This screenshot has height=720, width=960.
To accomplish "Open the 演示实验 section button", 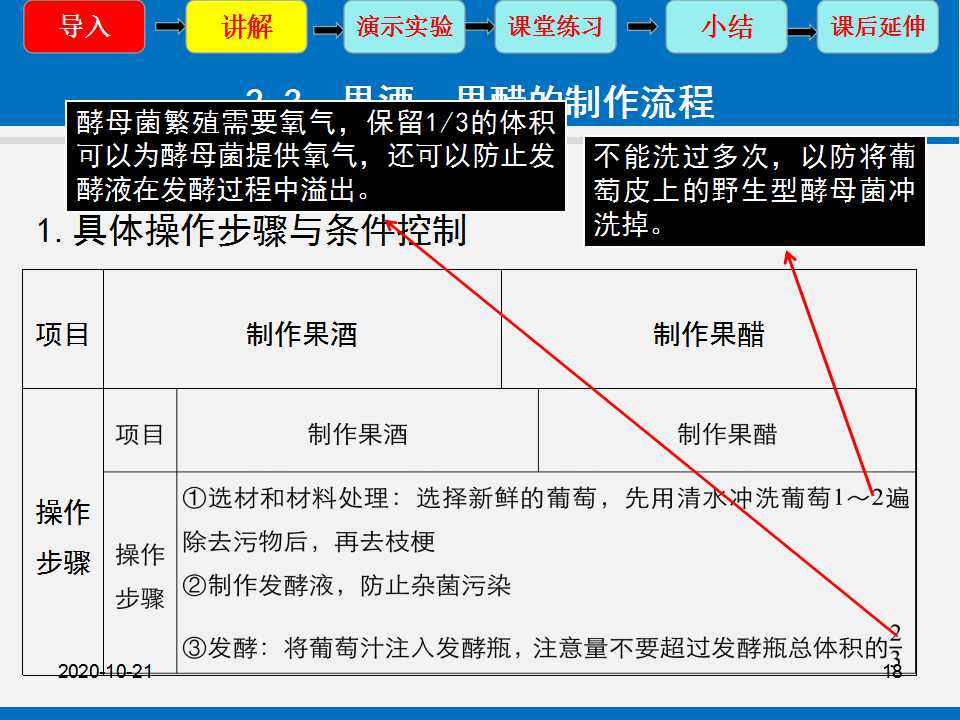I will point(404,27).
